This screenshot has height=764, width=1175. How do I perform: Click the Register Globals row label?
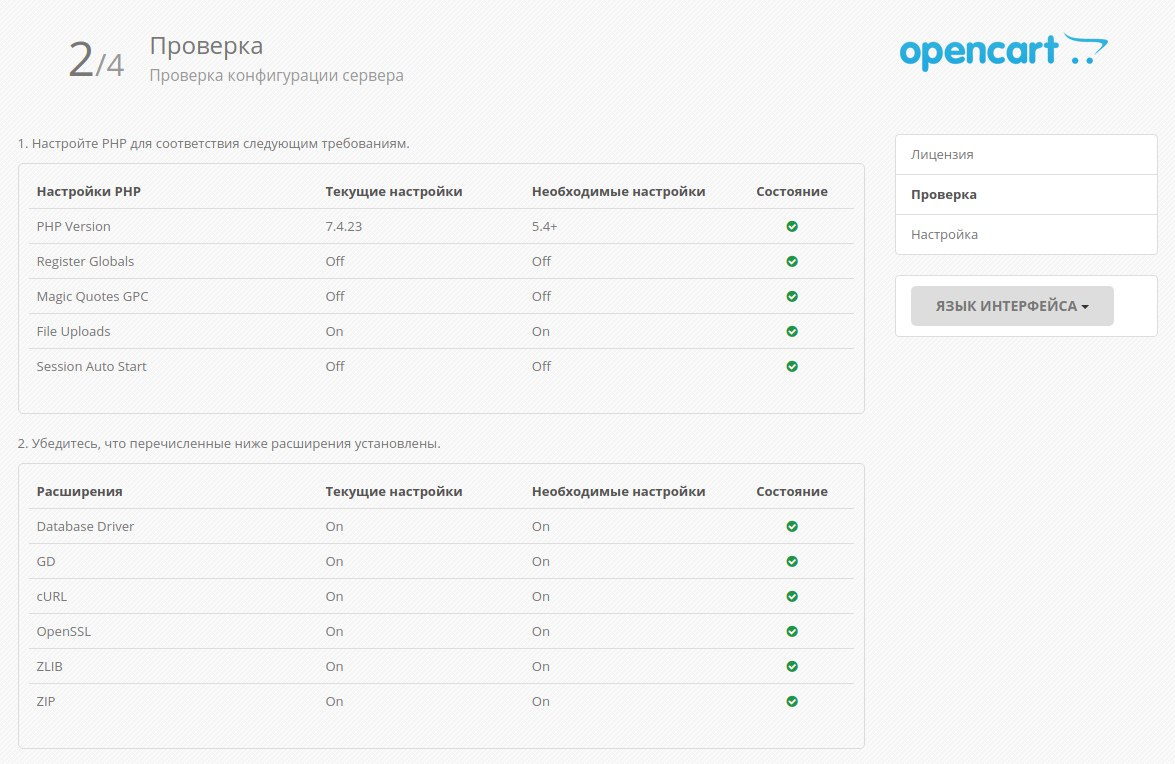(85, 261)
